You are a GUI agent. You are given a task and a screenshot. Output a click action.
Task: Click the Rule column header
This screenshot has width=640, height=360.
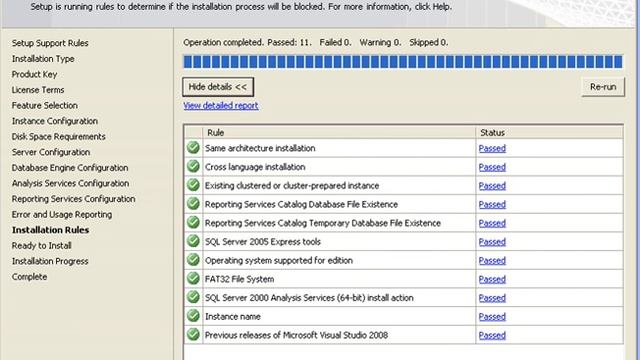339,133
